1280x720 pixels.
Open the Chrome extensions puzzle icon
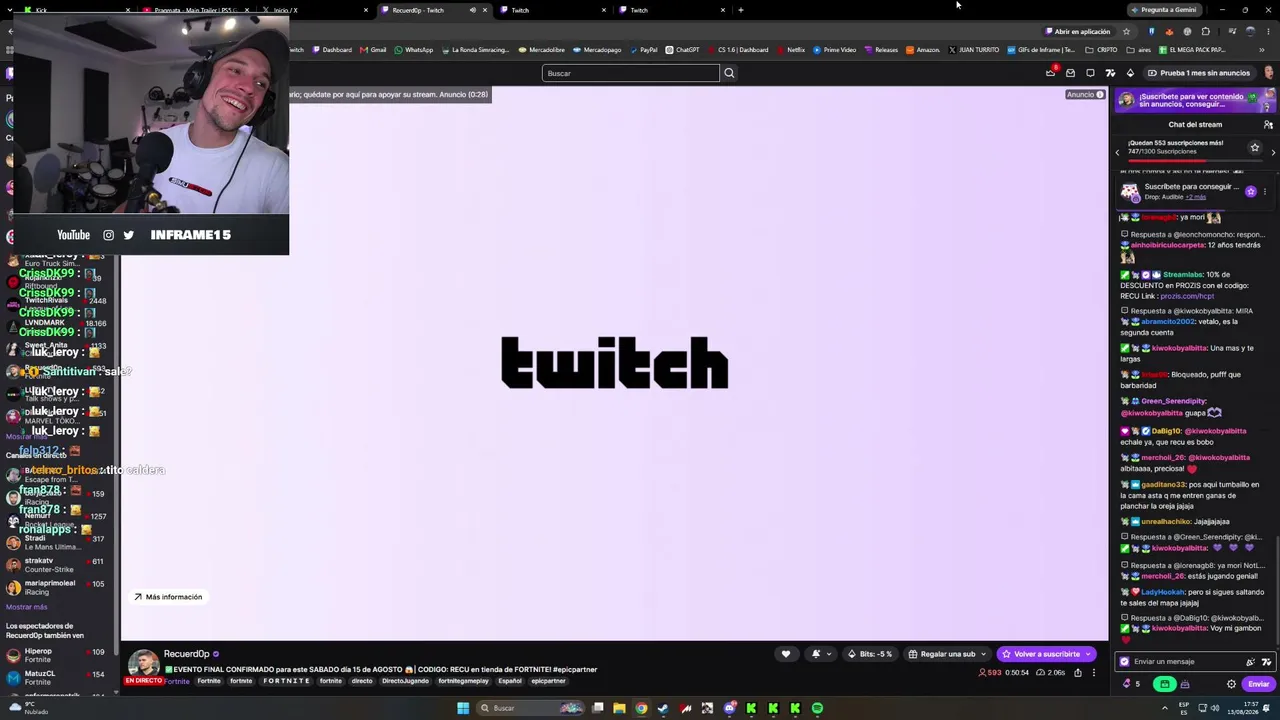point(1205,31)
